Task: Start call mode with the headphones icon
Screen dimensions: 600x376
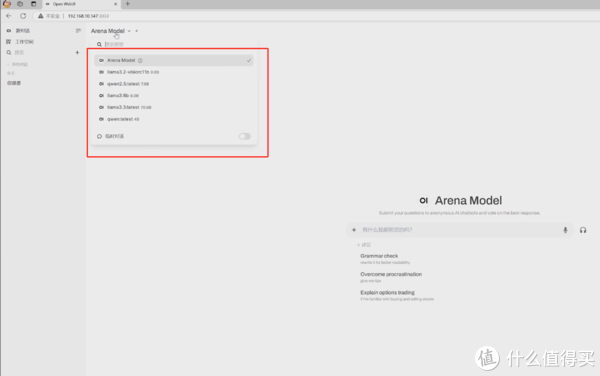Action: tap(583, 230)
